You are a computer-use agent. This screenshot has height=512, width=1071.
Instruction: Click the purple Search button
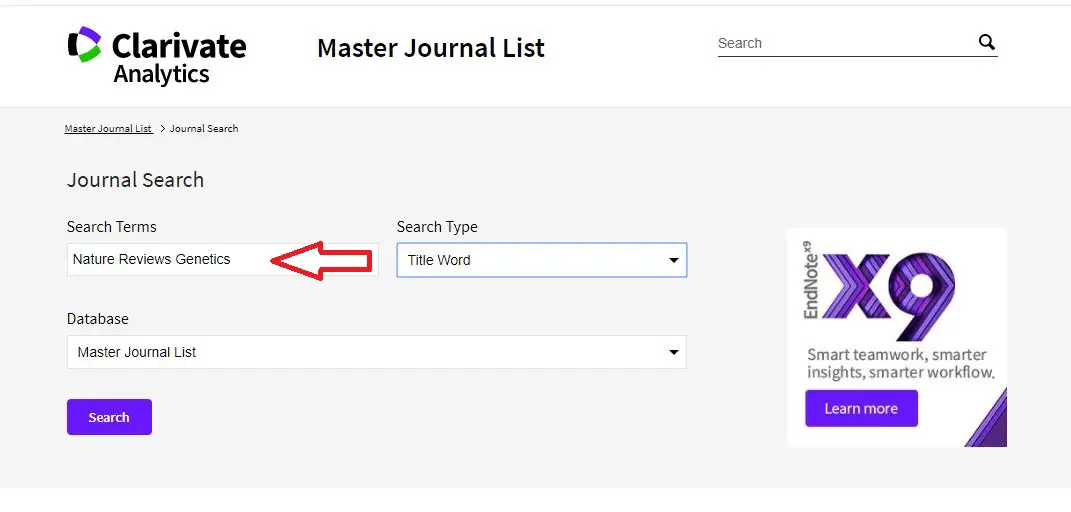(109, 417)
